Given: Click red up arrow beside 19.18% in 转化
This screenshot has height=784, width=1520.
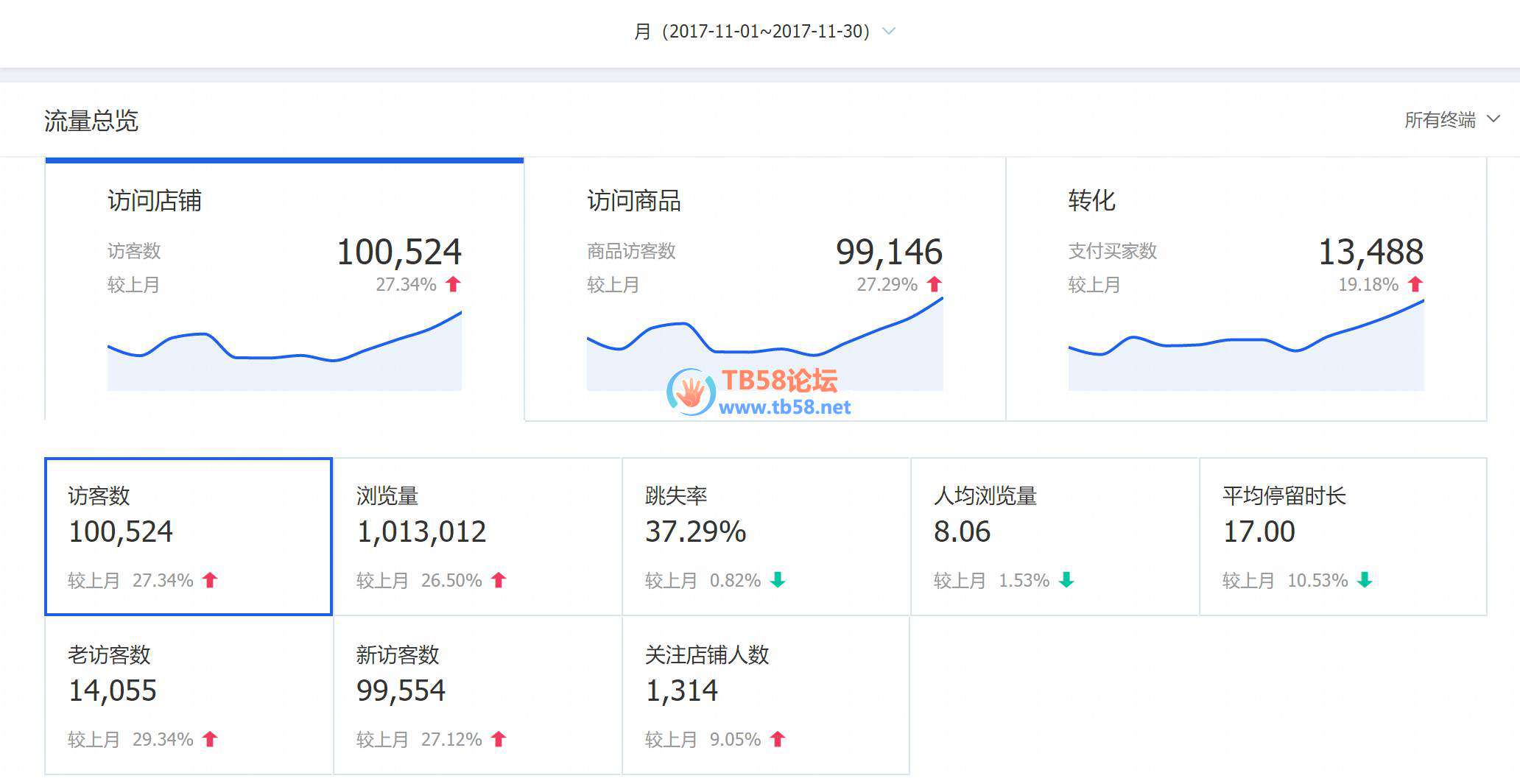Looking at the screenshot, I should [1415, 284].
